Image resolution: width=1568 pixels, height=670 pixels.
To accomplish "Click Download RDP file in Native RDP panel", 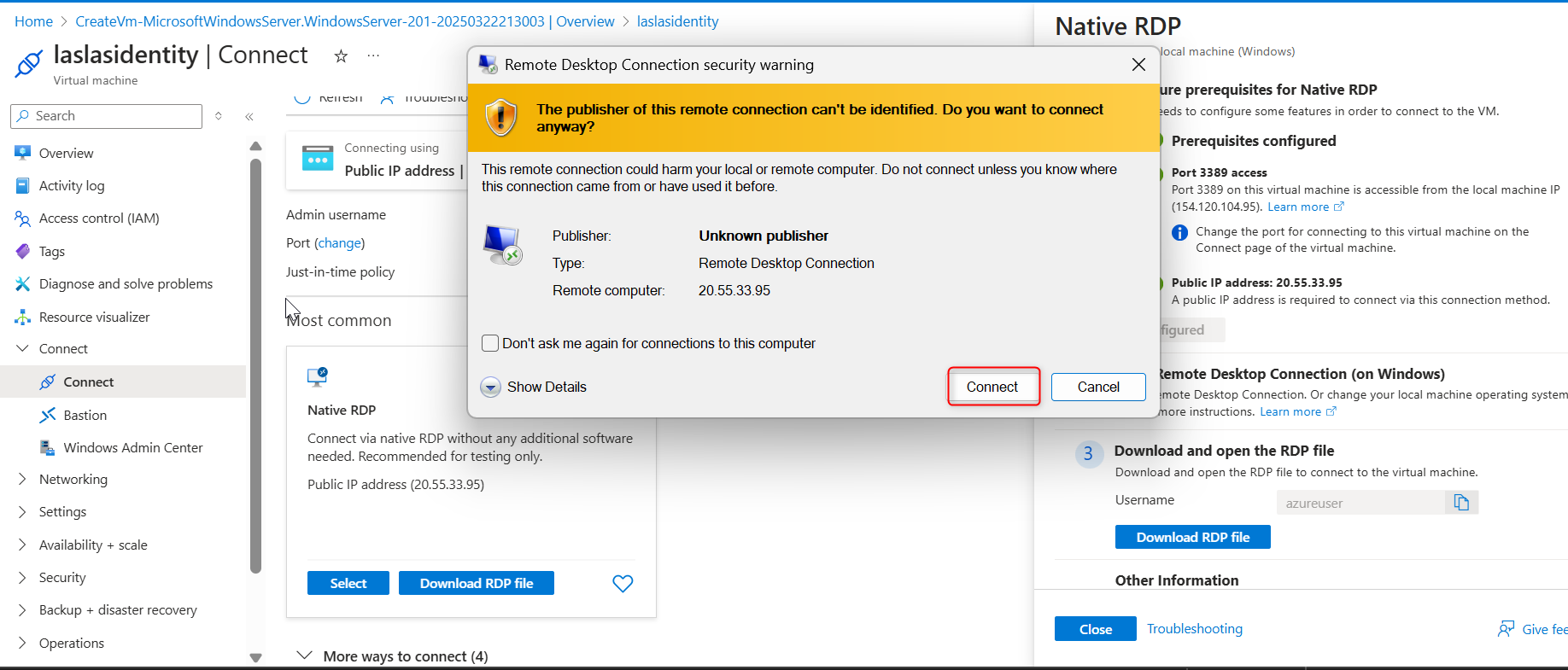I will tap(1193, 537).
